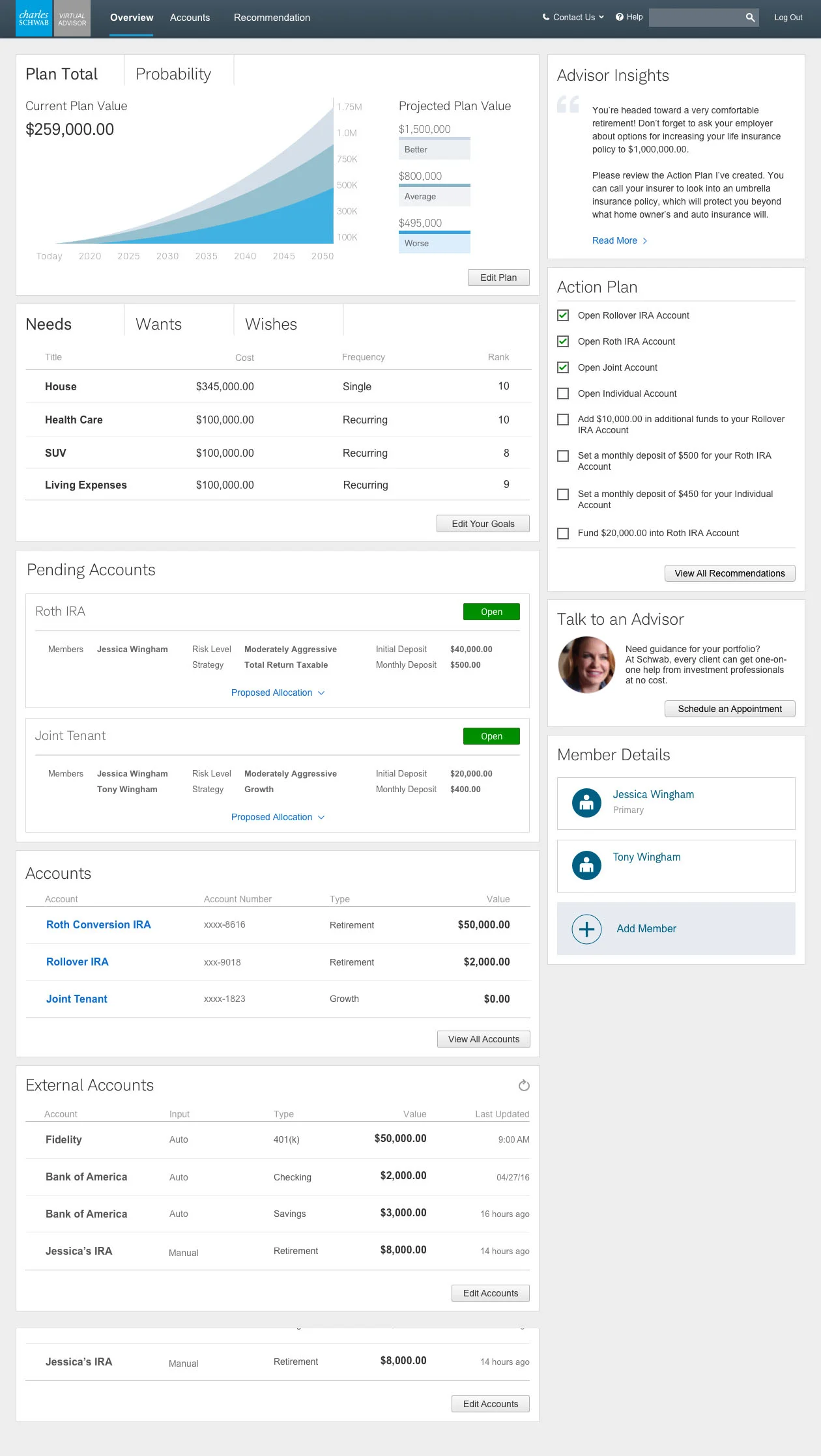
Task: Switch to the Wants tab
Action: [x=158, y=324]
